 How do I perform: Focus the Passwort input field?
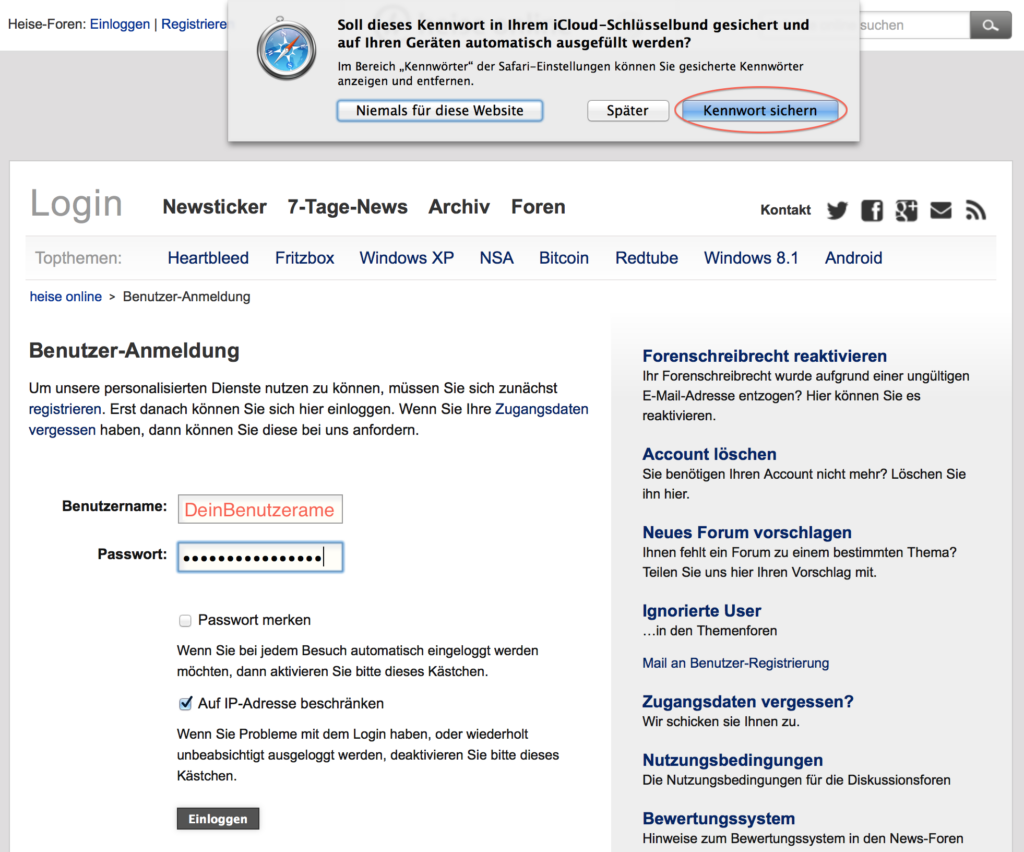(x=260, y=558)
